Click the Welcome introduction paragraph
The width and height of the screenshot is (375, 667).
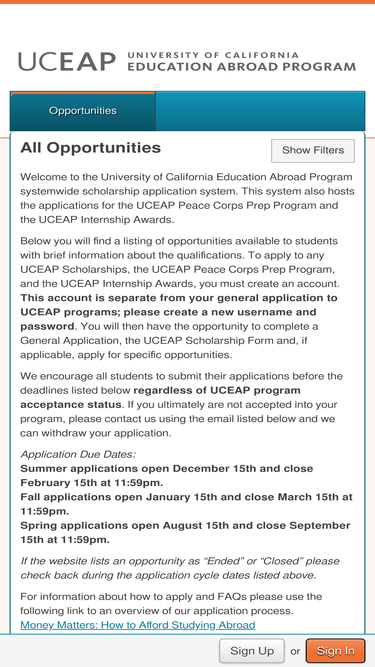(x=187, y=199)
